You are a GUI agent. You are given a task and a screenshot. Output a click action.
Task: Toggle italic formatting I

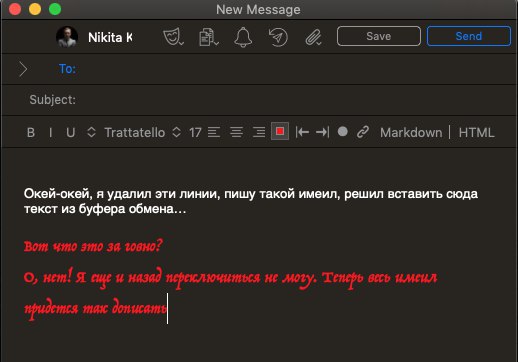coord(51,133)
